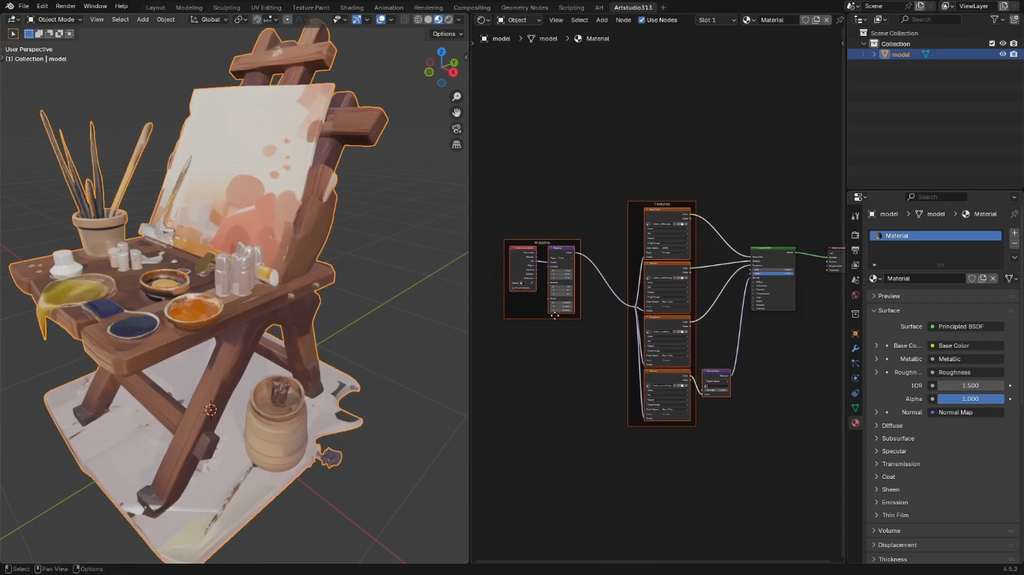
Task: Open the Scene properties tab icon
Action: coord(856,280)
